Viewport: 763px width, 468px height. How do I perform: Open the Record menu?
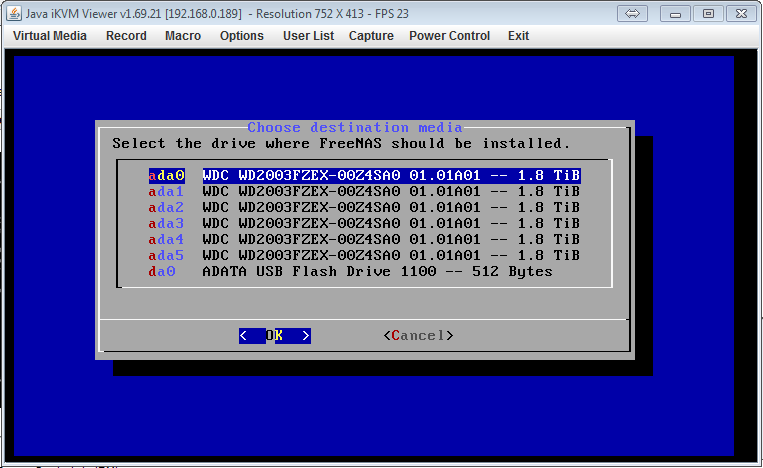[x=126, y=36]
